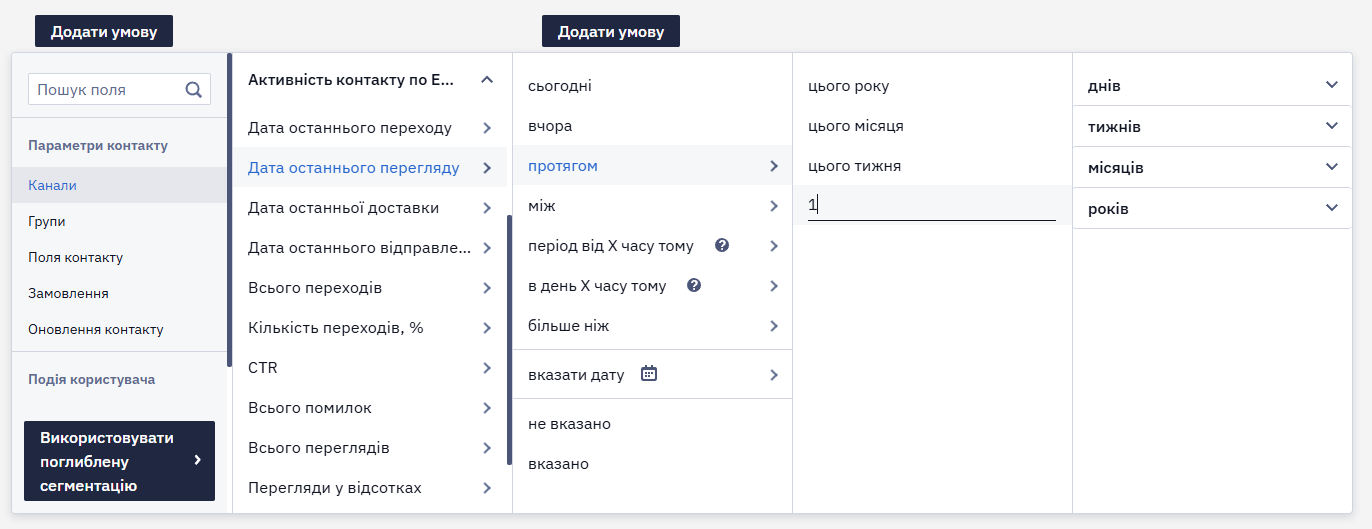Screen dimensions: 1372x529
Task: Click the middle 'Додати умову' button
Action: click(x=611, y=31)
